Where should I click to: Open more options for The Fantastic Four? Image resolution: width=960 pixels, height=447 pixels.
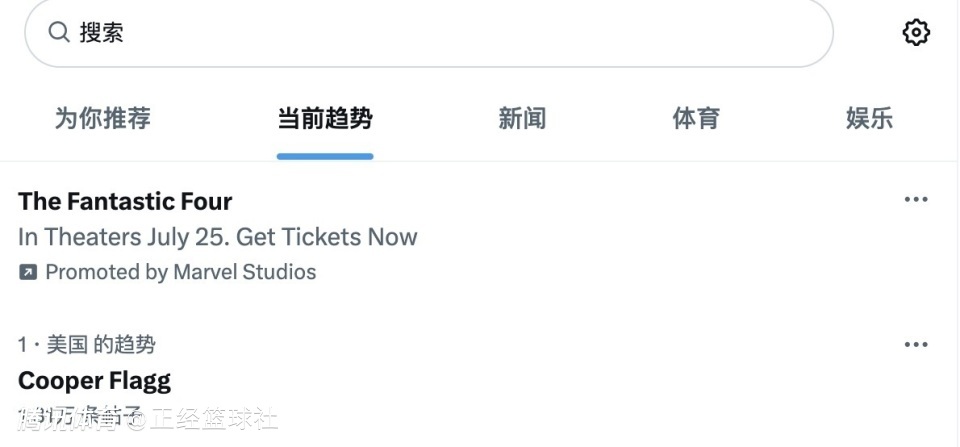pyautogui.click(x=916, y=199)
